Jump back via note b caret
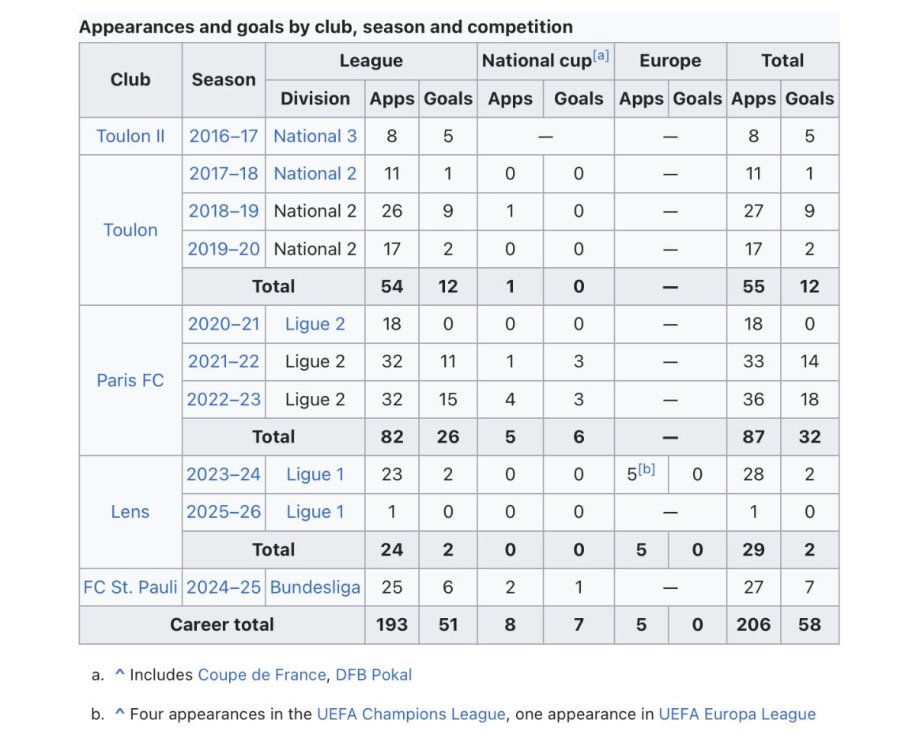Image resolution: width=916 pixels, height=750 pixels. pos(119,714)
